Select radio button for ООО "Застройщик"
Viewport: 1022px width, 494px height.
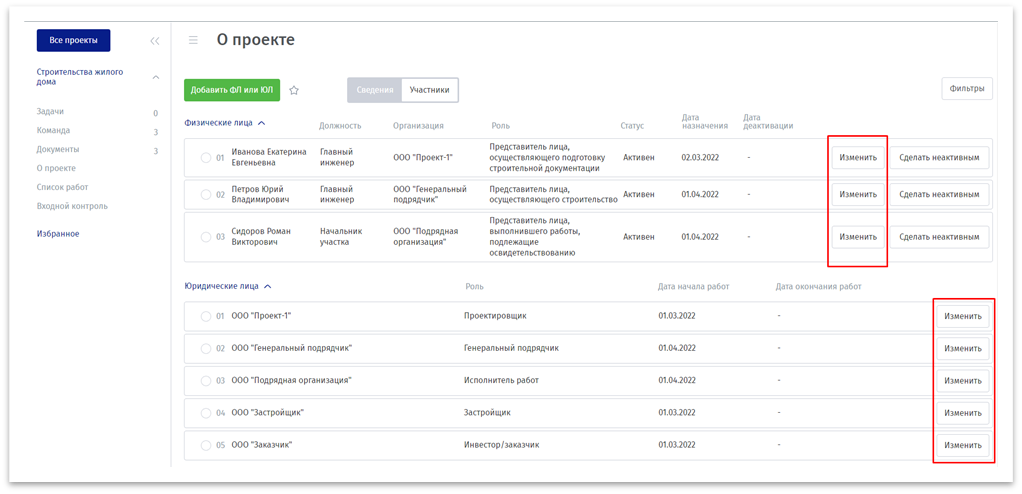coord(206,413)
